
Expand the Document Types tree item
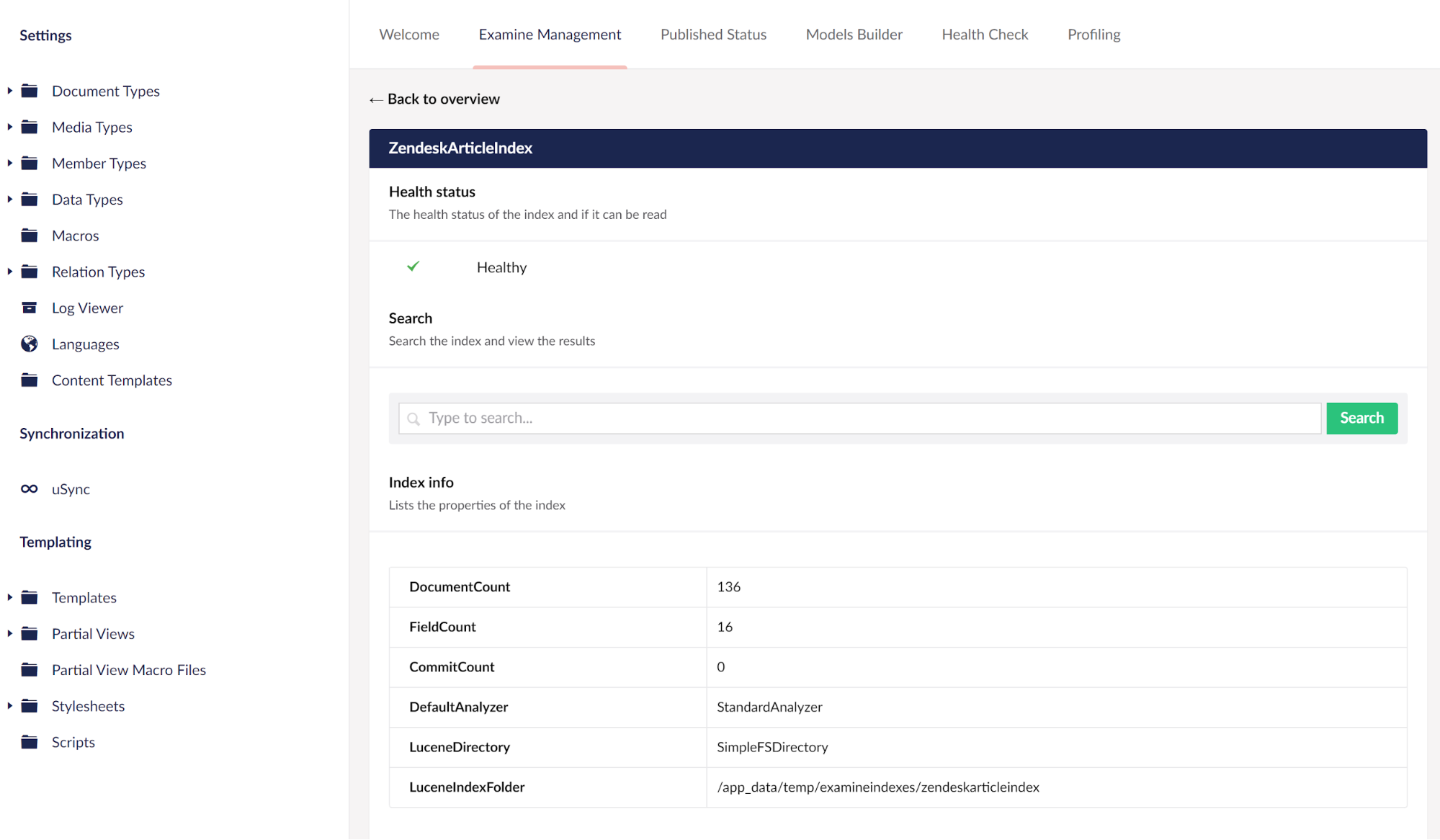coord(10,90)
